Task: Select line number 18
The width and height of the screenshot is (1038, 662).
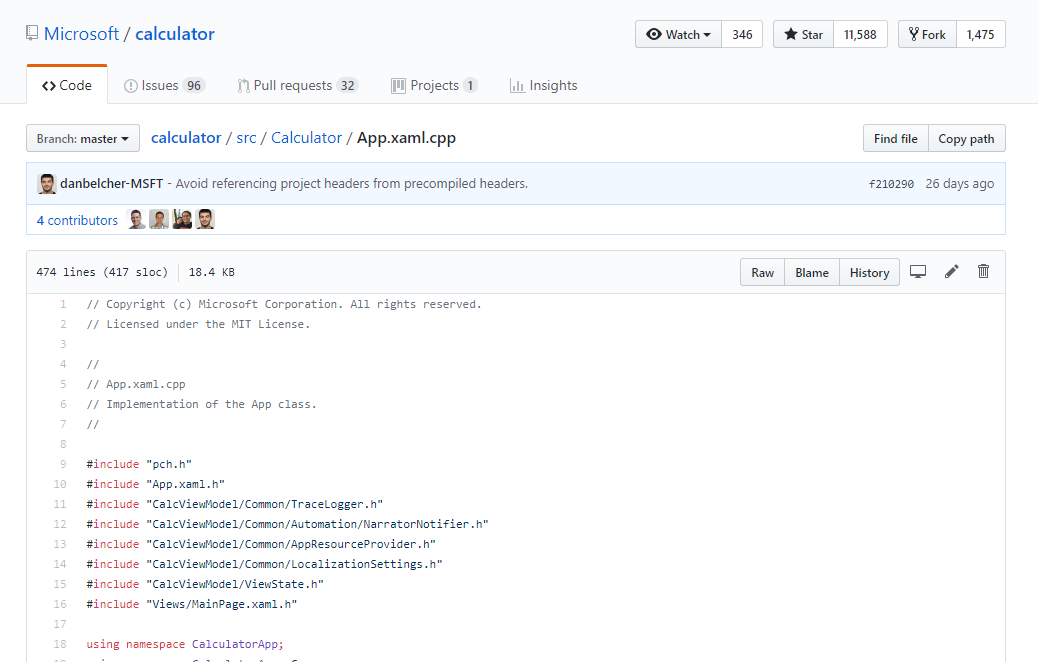Action: [60, 643]
